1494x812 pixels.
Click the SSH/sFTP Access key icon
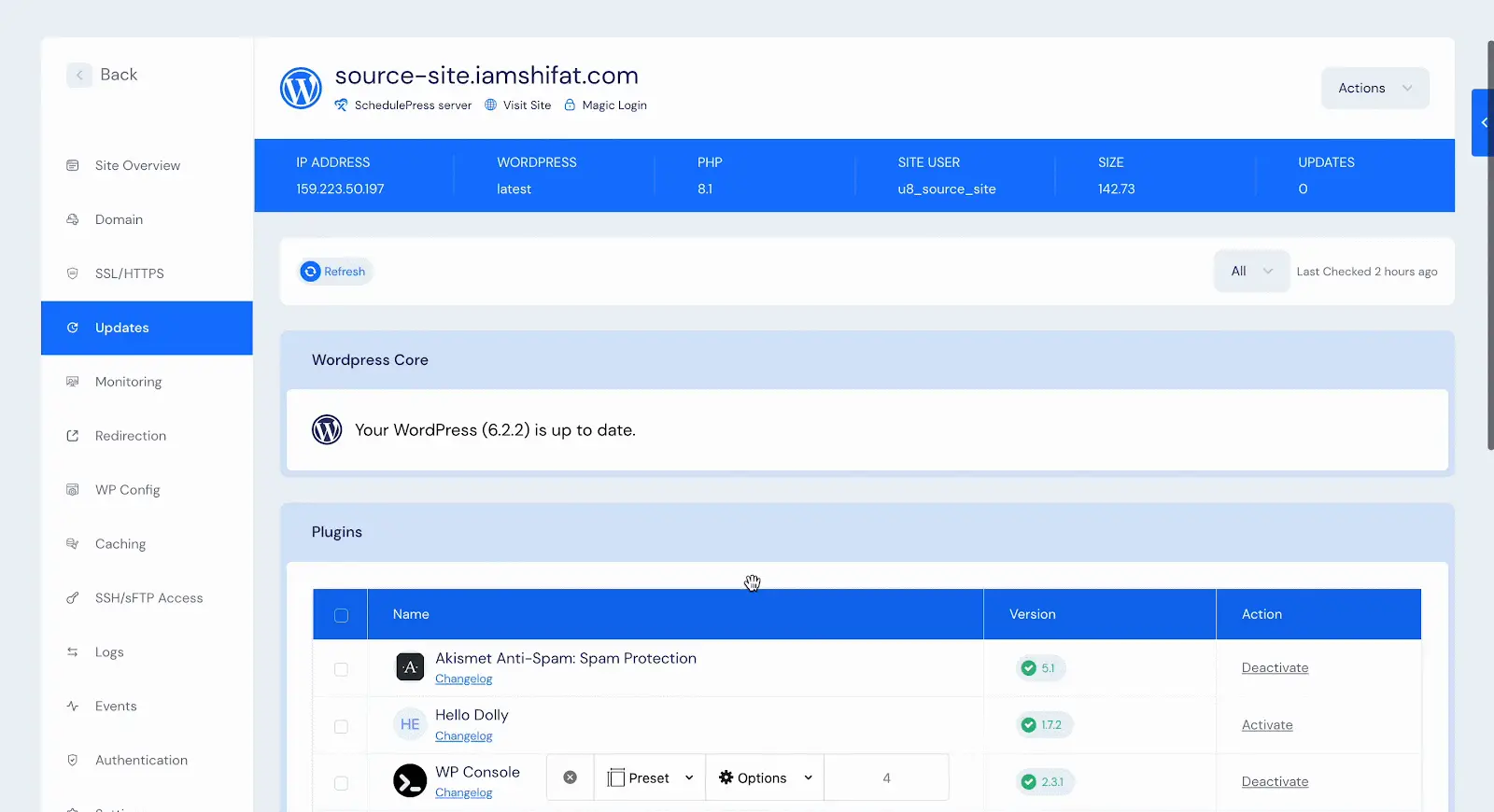click(73, 599)
